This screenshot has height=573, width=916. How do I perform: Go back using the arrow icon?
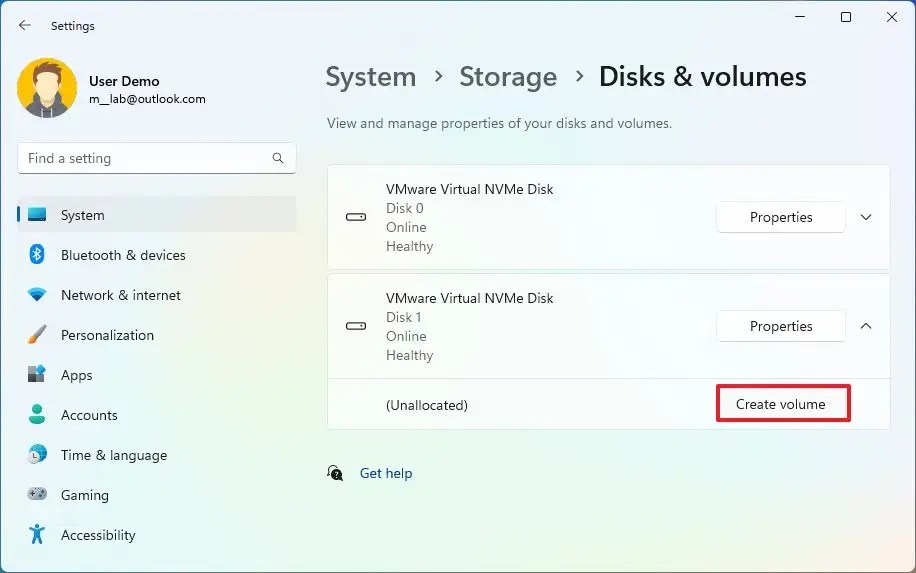tap(25, 26)
